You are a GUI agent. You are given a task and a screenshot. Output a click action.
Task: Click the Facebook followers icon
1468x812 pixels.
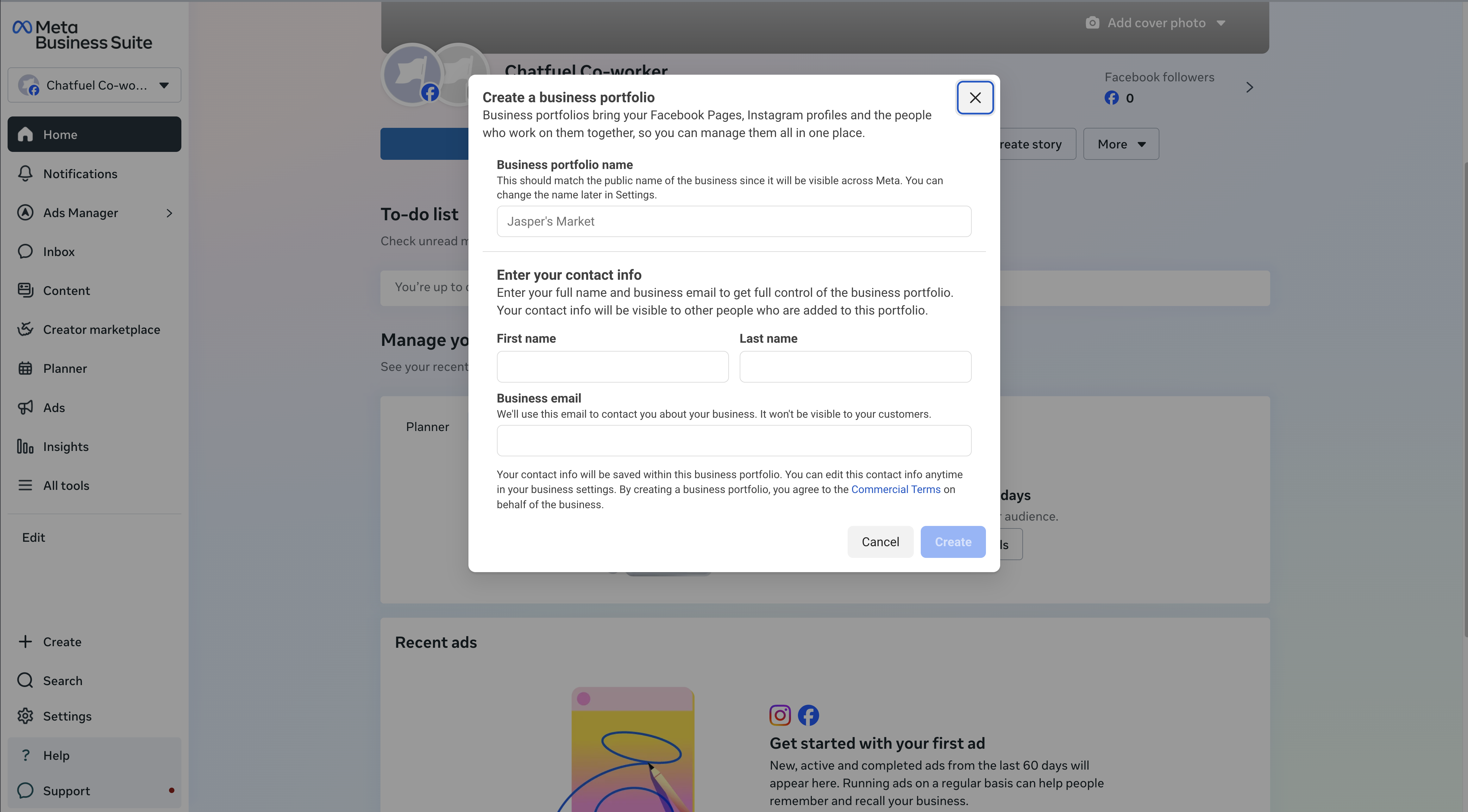(x=1111, y=98)
